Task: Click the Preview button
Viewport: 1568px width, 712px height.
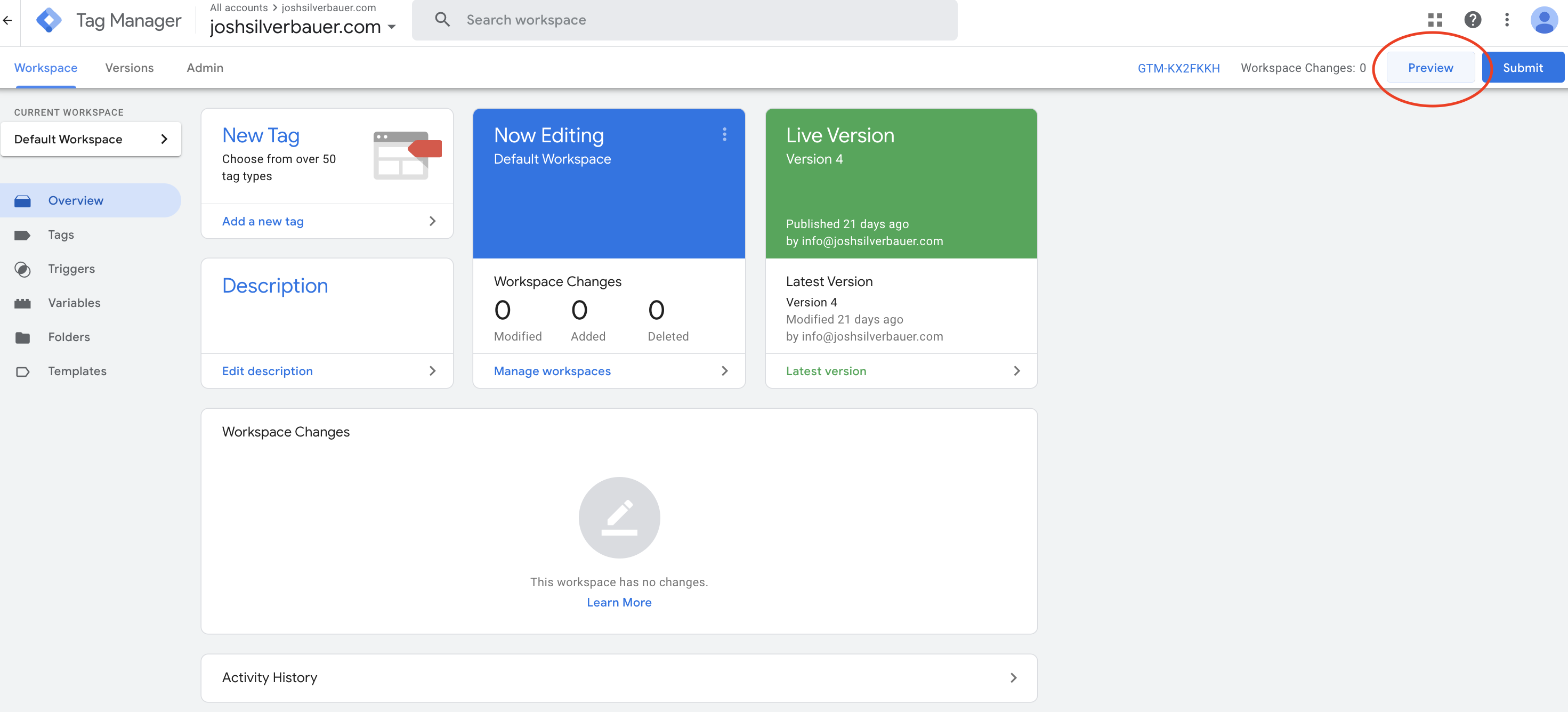Action: 1430,68
